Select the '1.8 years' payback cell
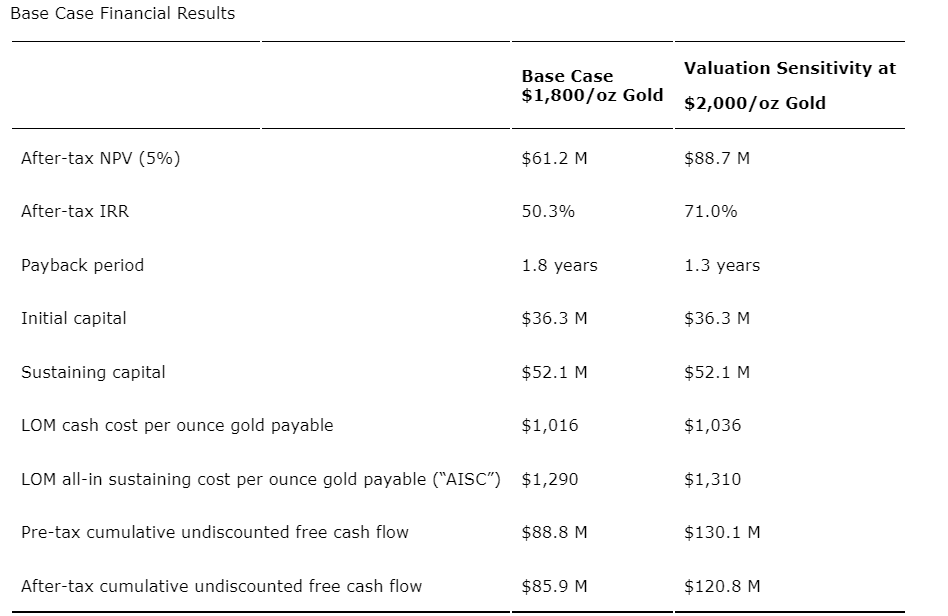 point(559,265)
